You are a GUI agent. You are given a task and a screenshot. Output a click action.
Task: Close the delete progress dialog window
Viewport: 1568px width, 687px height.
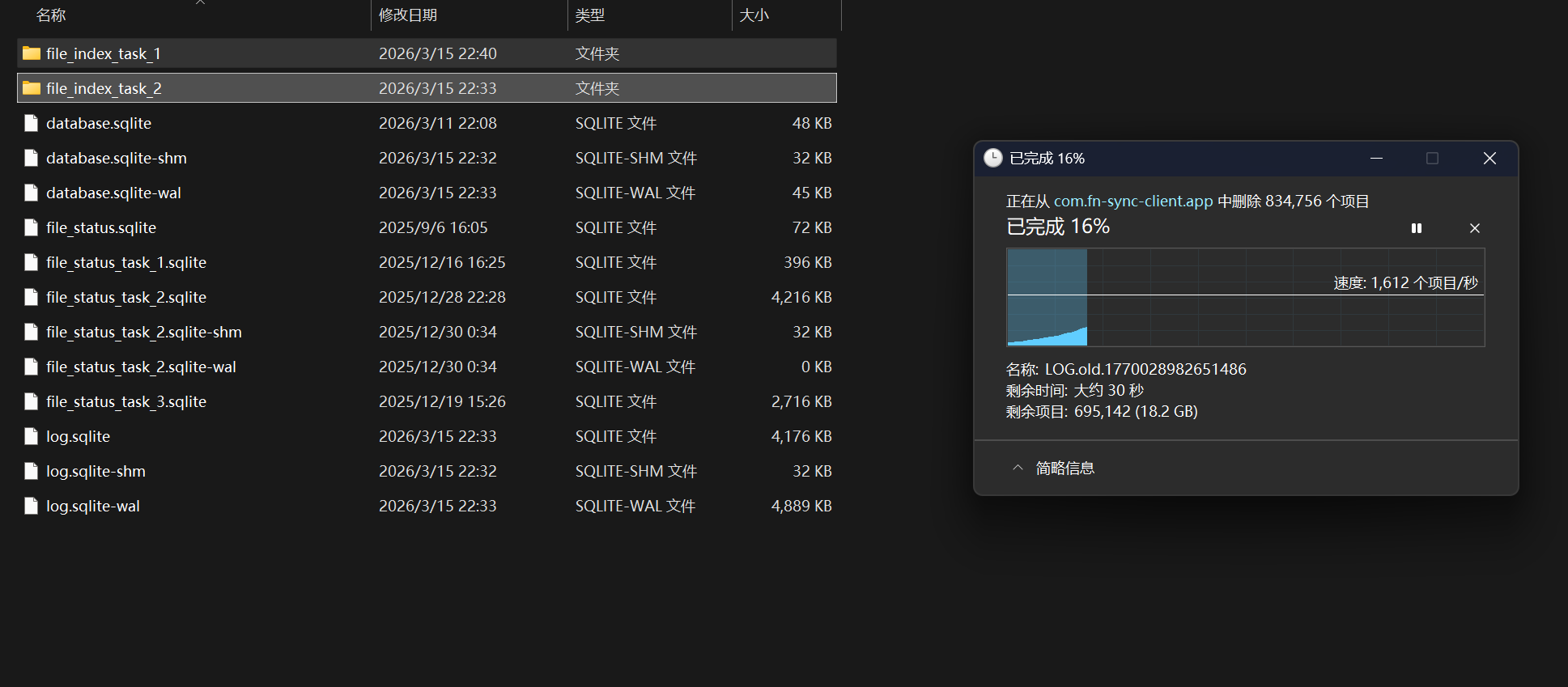tap(1489, 158)
